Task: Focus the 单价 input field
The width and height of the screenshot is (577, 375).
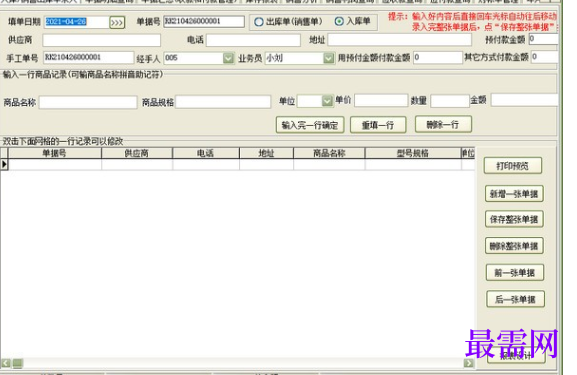Action: click(381, 100)
